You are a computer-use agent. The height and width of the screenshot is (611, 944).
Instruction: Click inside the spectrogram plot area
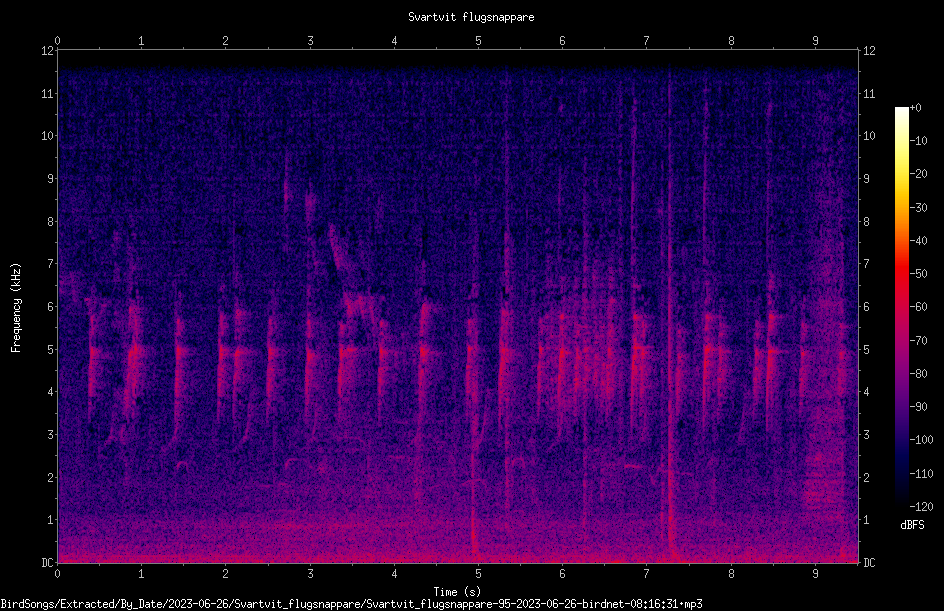458,306
